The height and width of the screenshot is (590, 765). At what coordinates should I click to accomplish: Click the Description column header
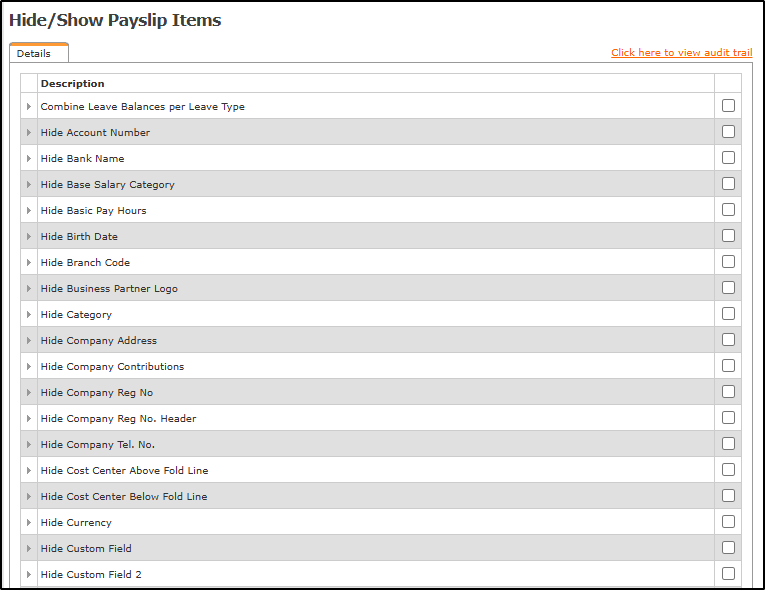tap(73, 84)
